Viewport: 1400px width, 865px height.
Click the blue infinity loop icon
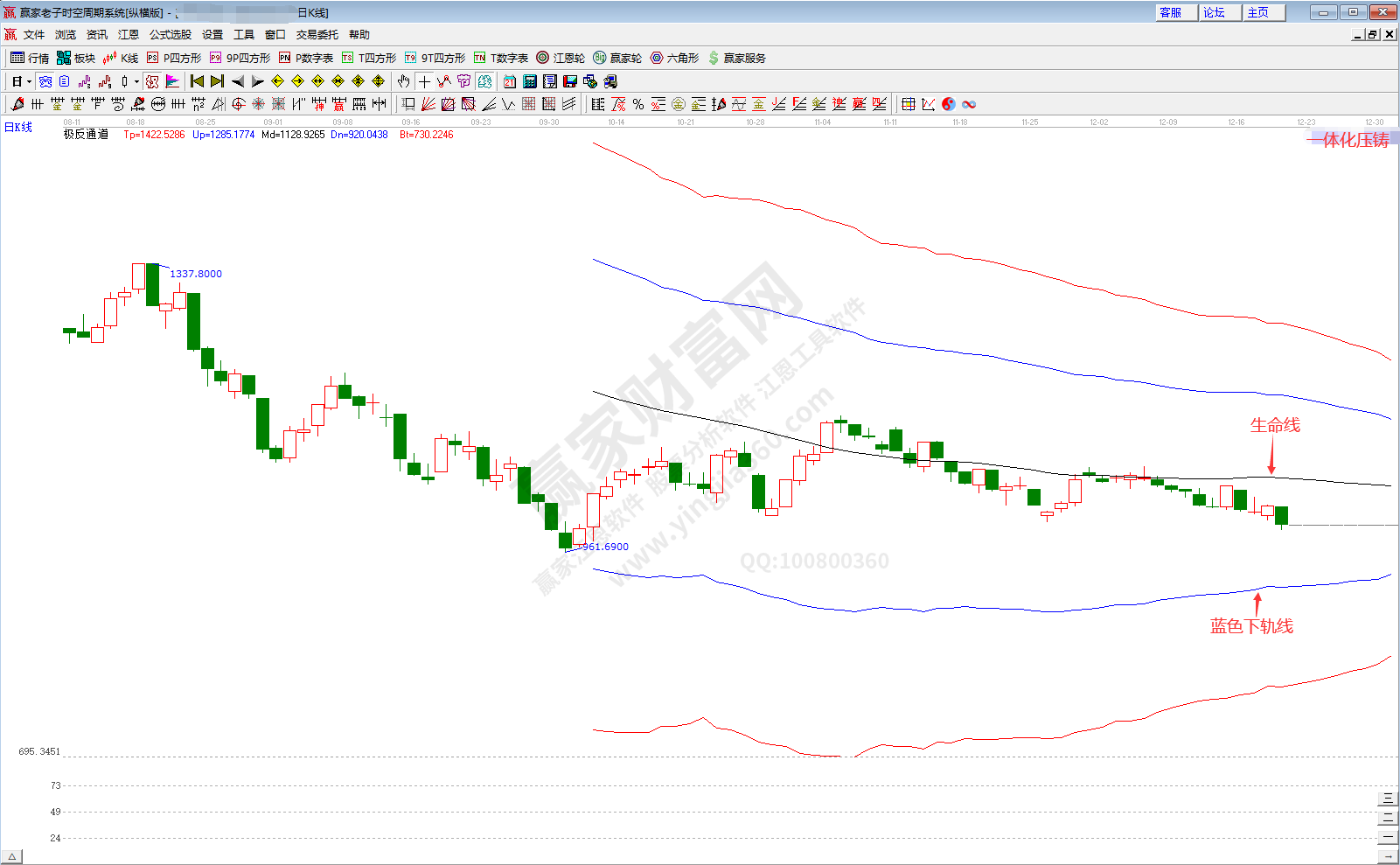969,104
